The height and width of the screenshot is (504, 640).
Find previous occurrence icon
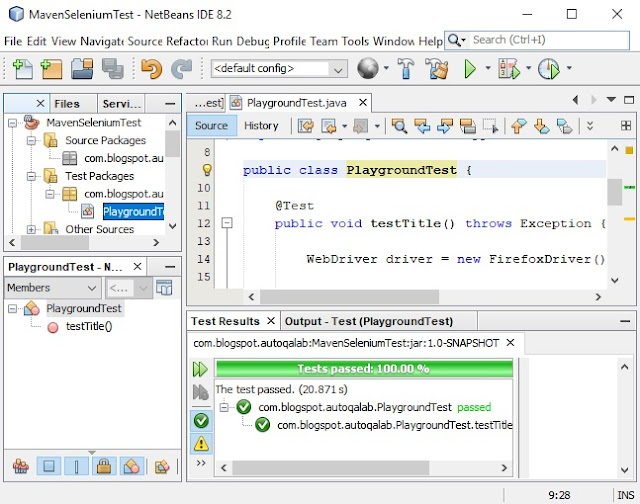422,126
